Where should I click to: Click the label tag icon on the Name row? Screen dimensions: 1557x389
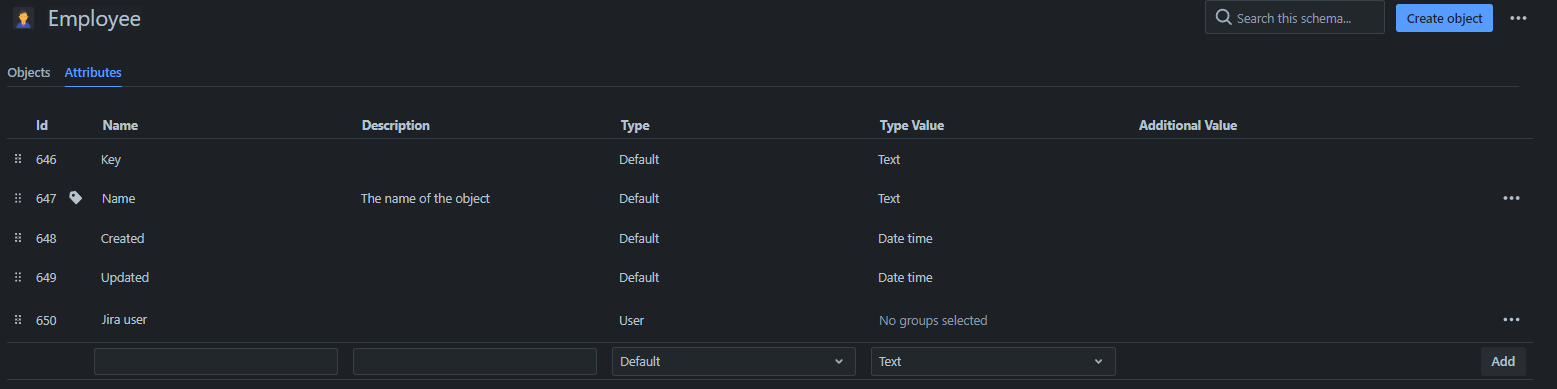75,198
